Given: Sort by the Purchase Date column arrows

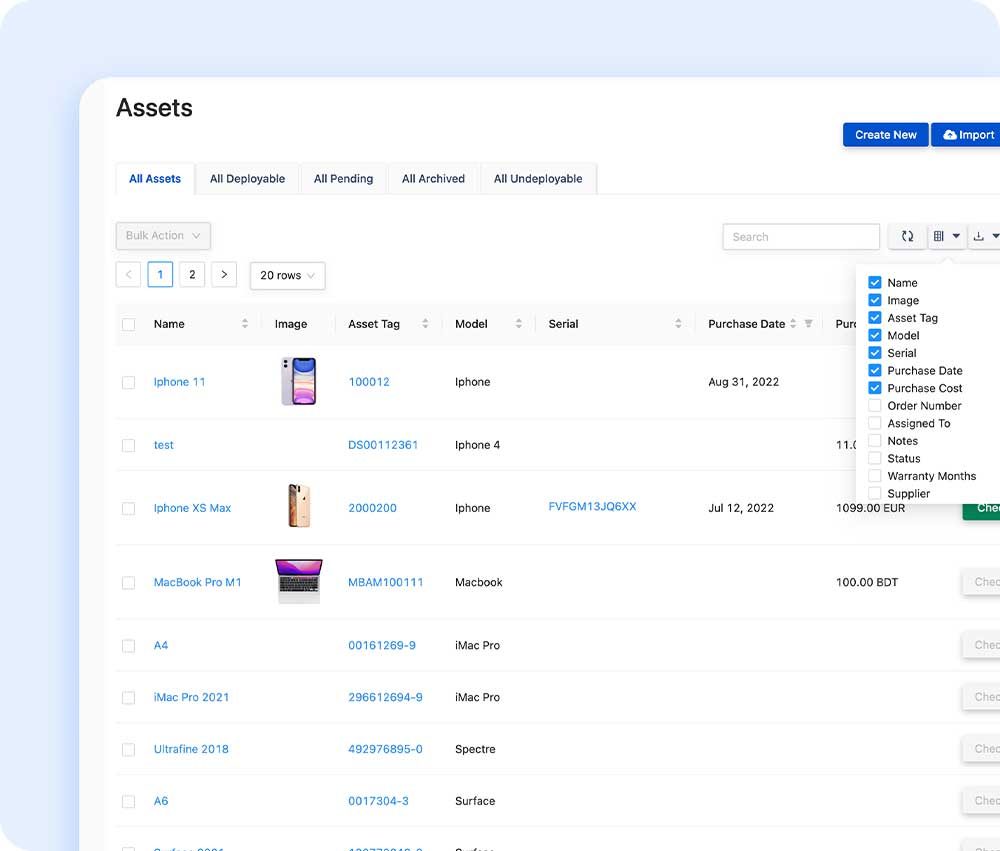Looking at the screenshot, I should coord(793,324).
